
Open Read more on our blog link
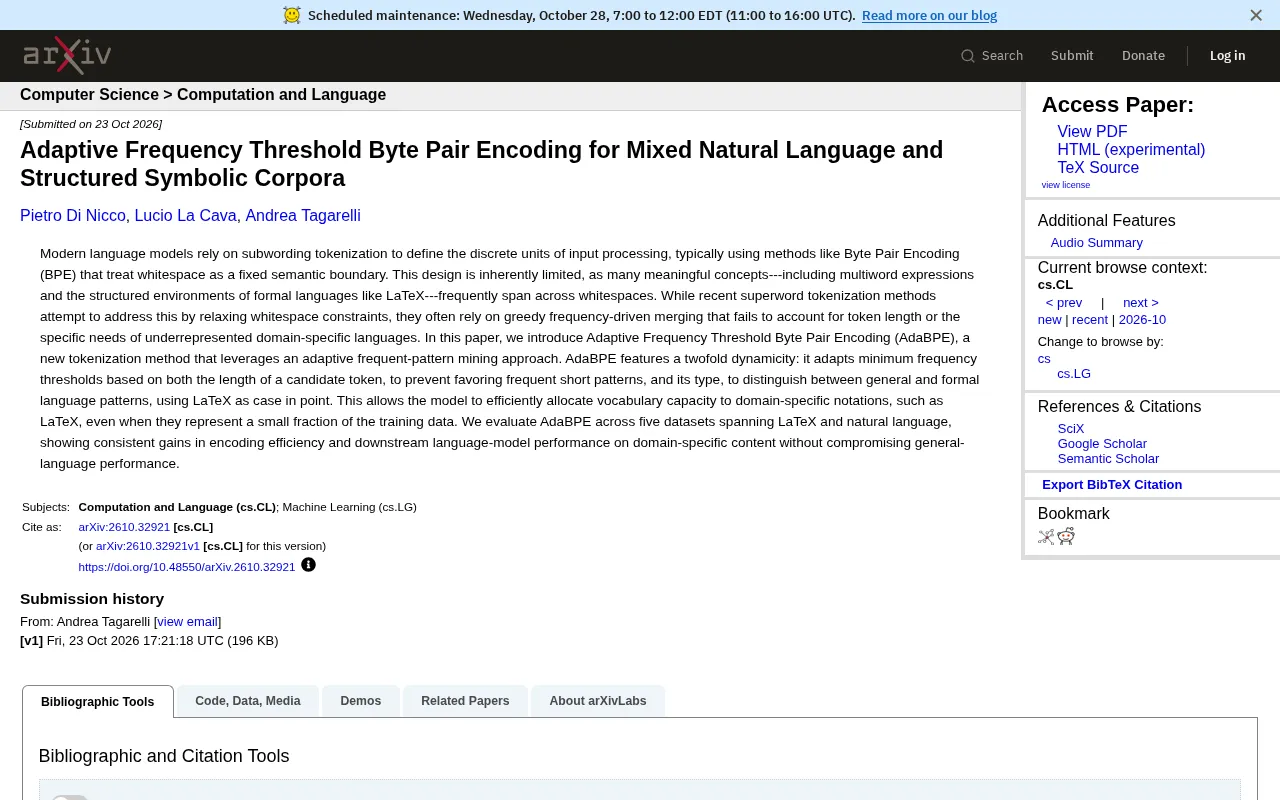(929, 15)
